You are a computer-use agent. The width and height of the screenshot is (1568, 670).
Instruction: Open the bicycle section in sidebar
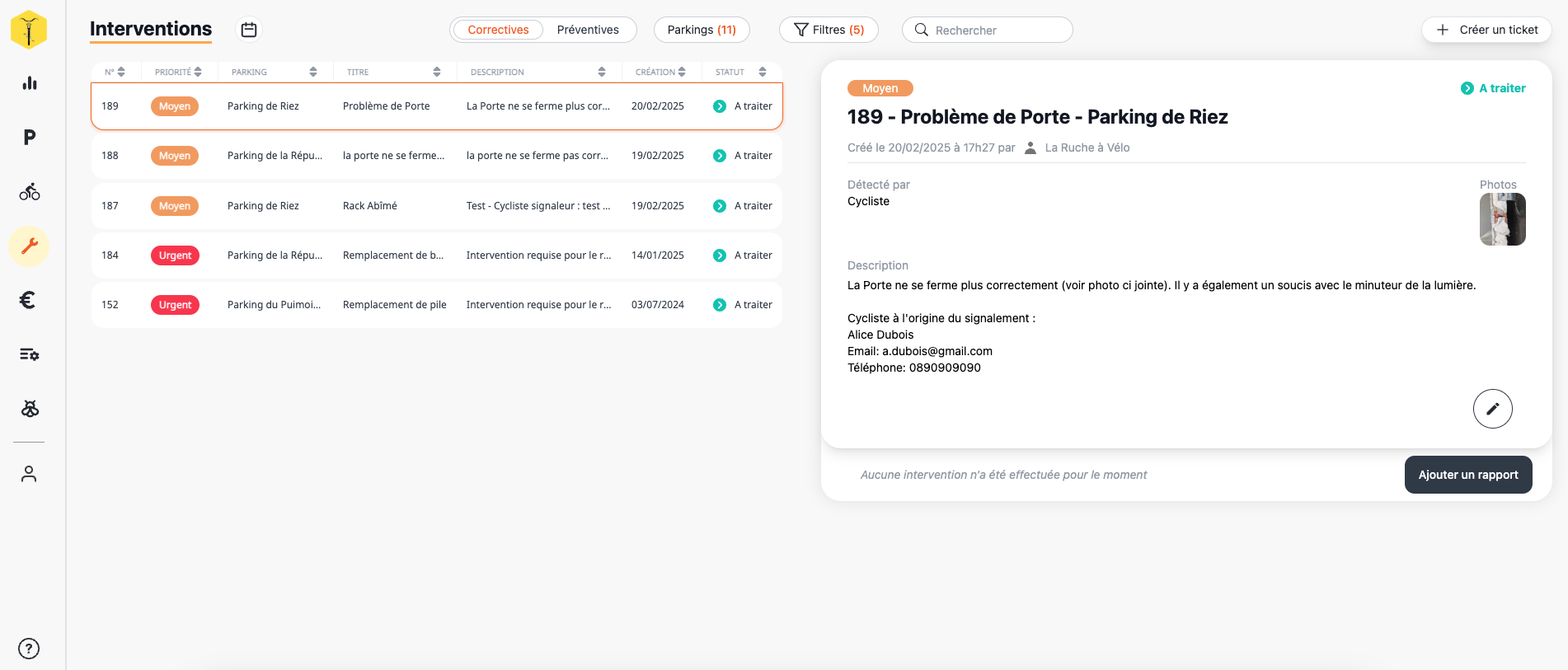30,192
